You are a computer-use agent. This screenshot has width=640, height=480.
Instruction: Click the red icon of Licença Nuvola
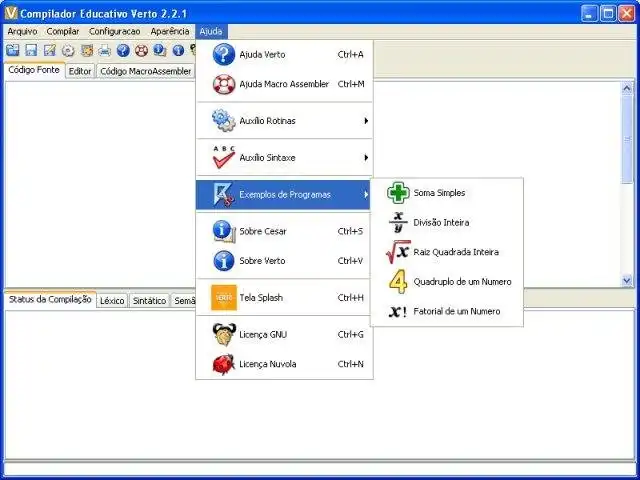click(224, 364)
